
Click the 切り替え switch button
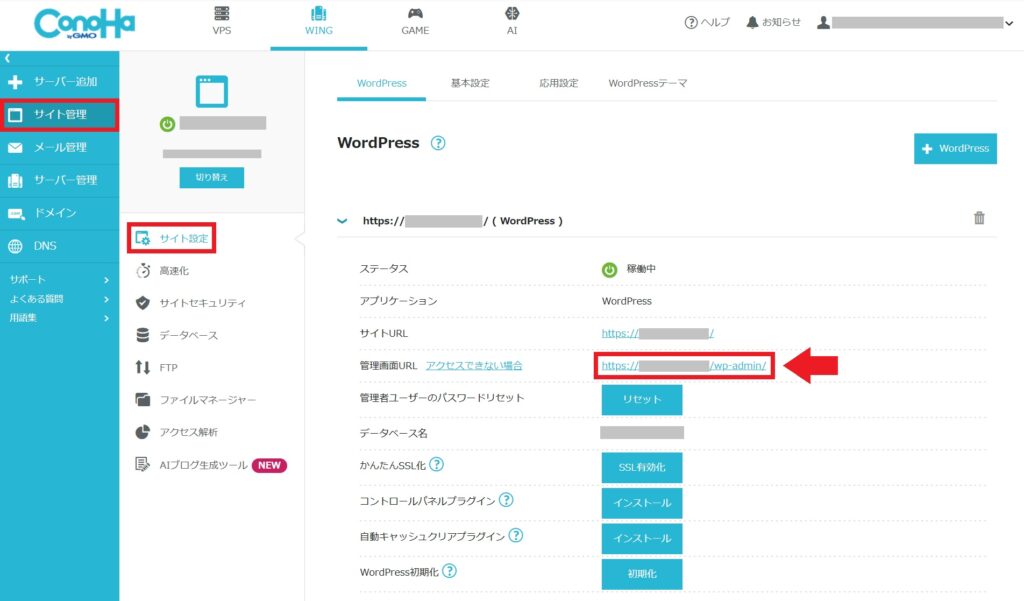[212, 178]
